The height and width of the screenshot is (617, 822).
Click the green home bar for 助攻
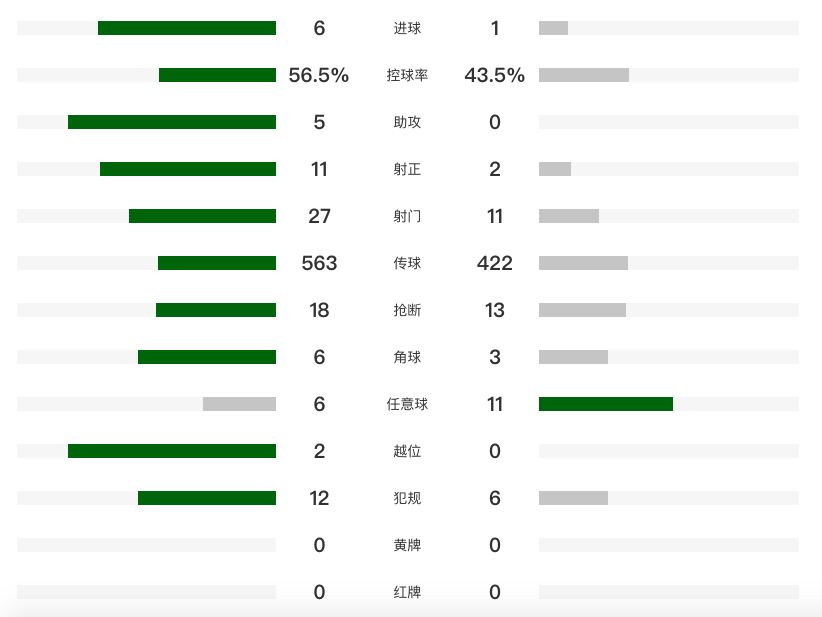tap(172, 122)
